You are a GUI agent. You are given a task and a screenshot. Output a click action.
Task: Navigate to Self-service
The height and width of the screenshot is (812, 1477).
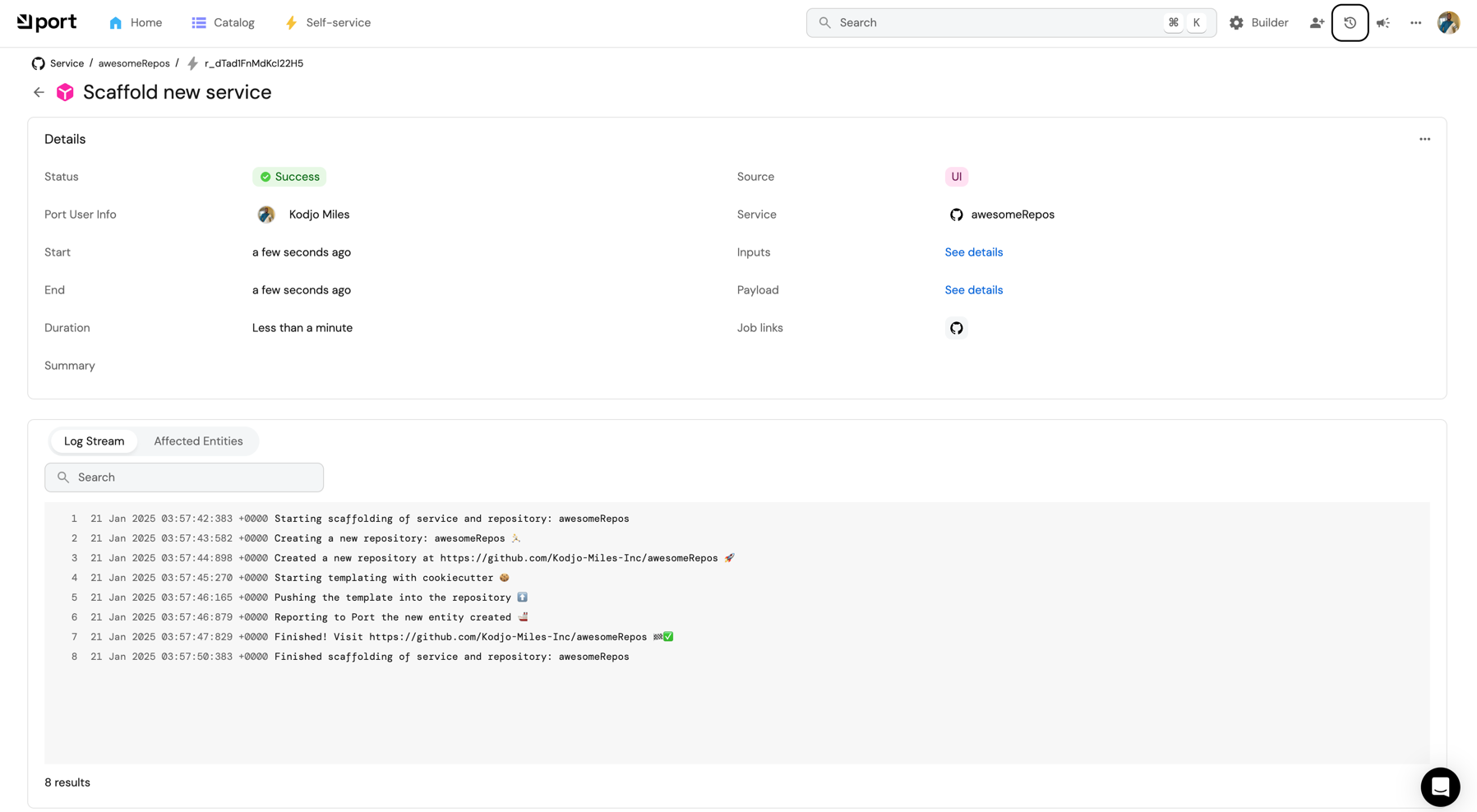[x=327, y=23]
